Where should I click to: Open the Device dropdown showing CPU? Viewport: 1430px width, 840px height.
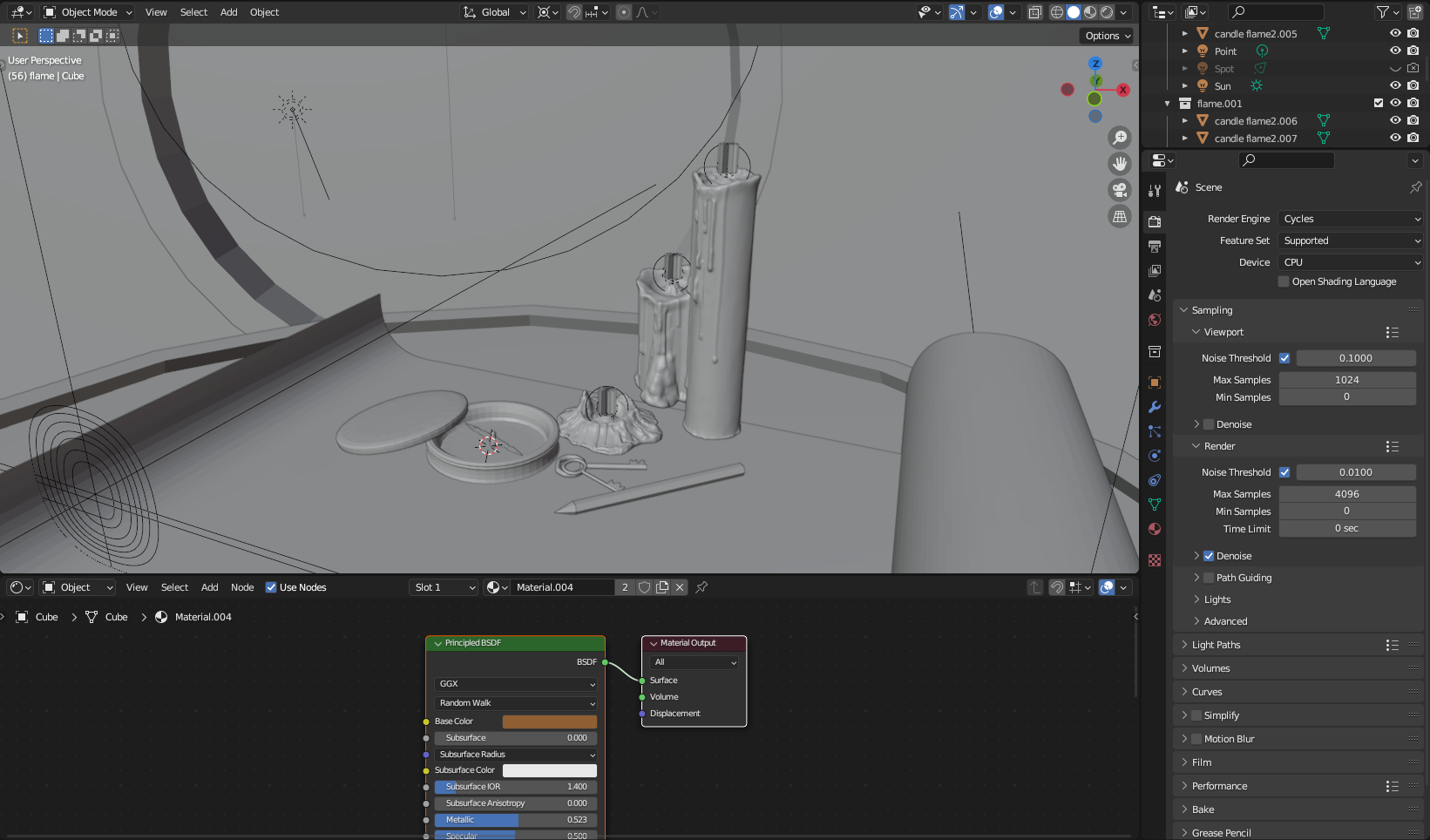(1350, 261)
